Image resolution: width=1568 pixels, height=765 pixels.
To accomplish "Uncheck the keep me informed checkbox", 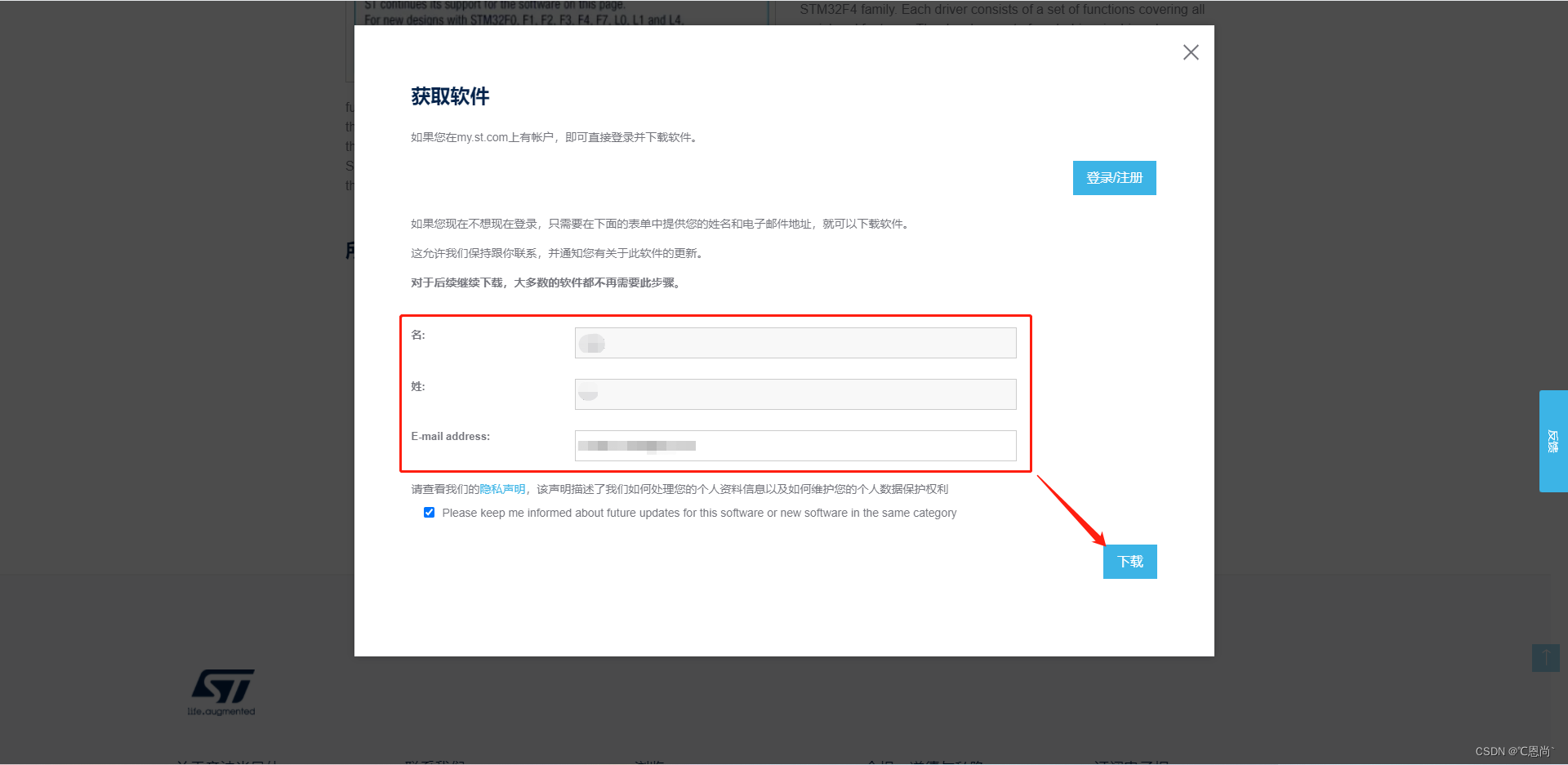I will click(429, 513).
